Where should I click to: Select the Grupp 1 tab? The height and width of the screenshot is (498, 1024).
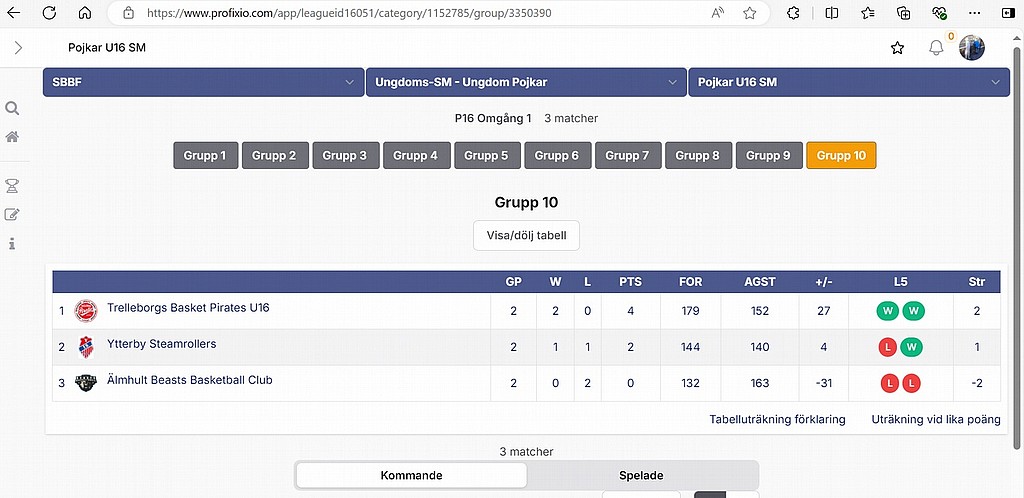205,155
